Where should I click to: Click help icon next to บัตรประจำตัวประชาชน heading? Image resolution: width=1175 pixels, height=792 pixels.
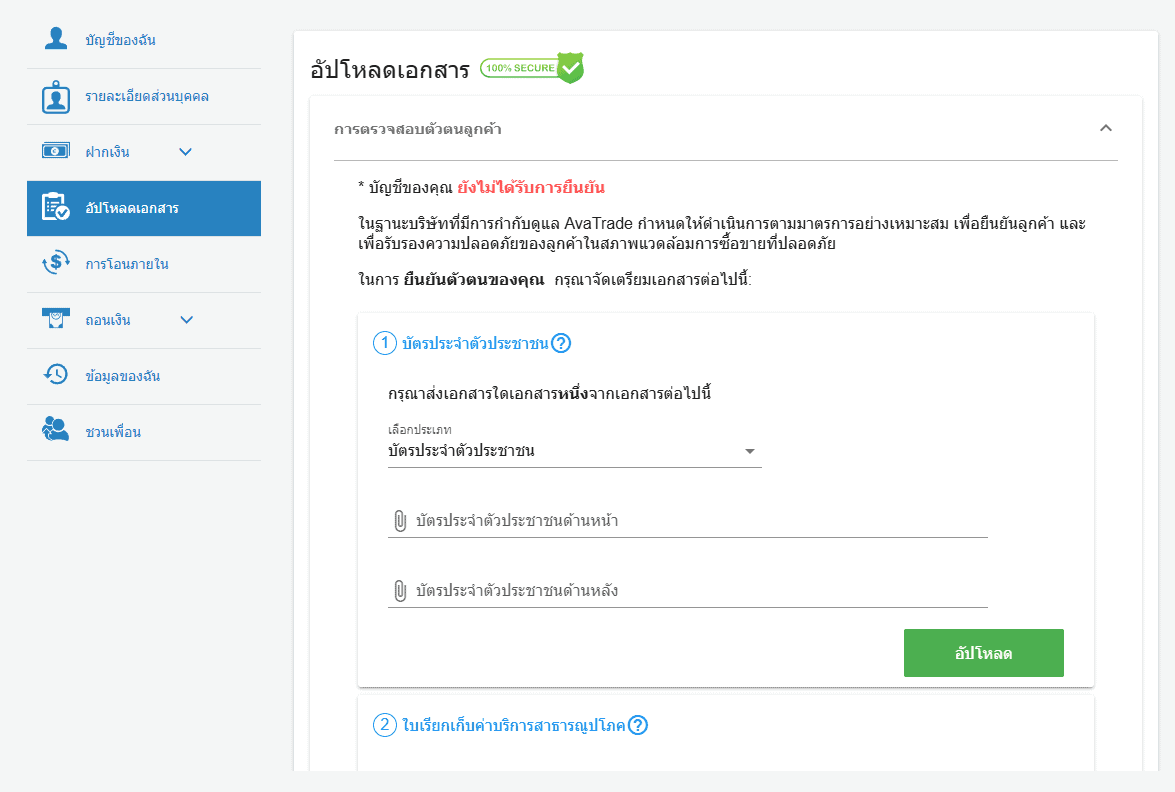pyautogui.click(x=561, y=343)
